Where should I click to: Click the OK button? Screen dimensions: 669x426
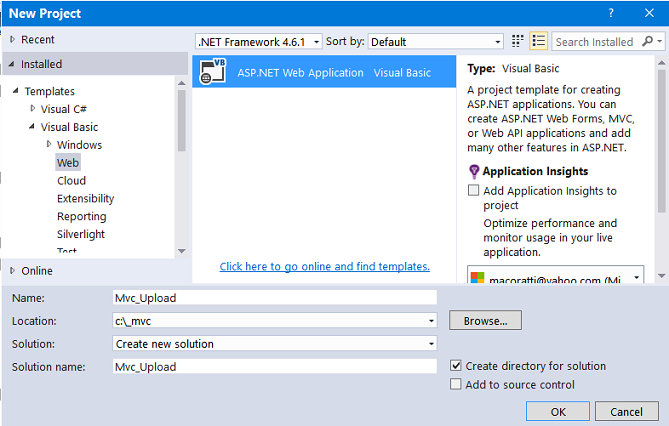click(558, 411)
